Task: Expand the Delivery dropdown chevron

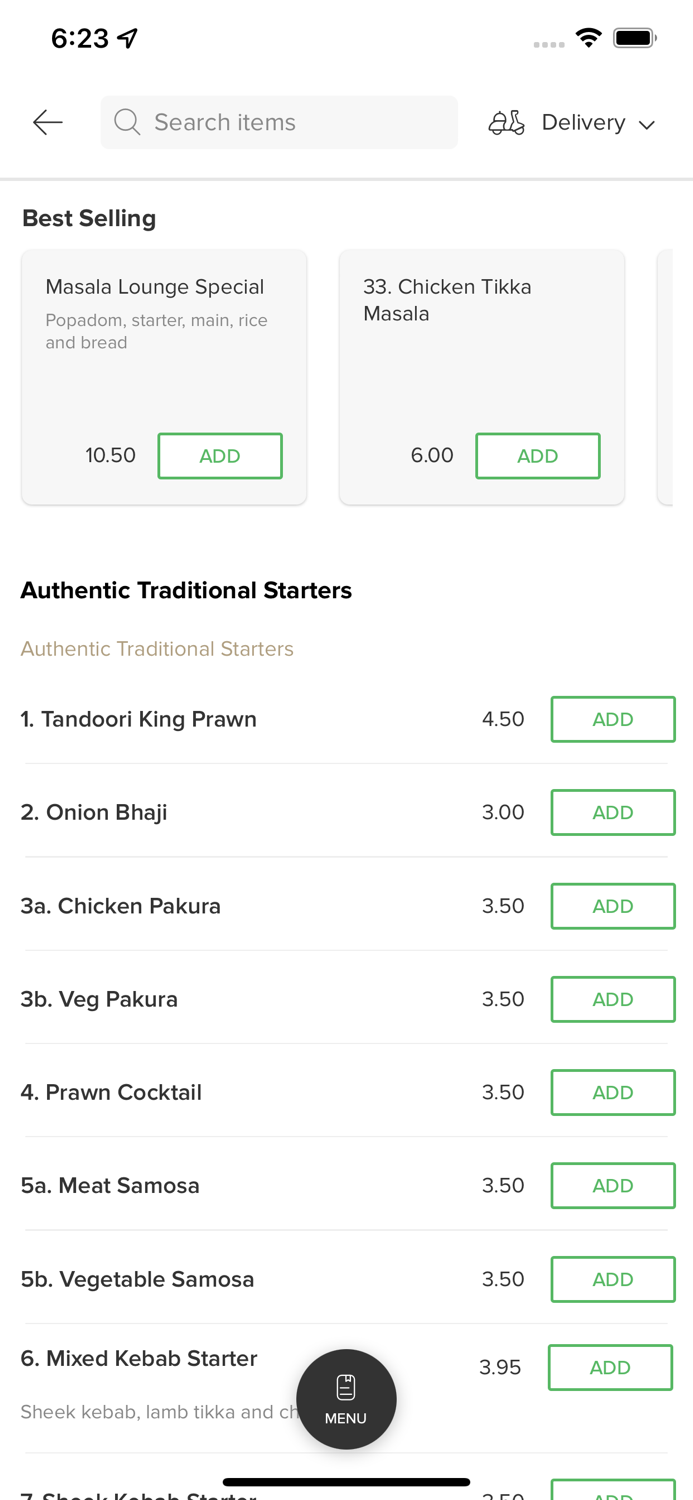Action: [647, 124]
